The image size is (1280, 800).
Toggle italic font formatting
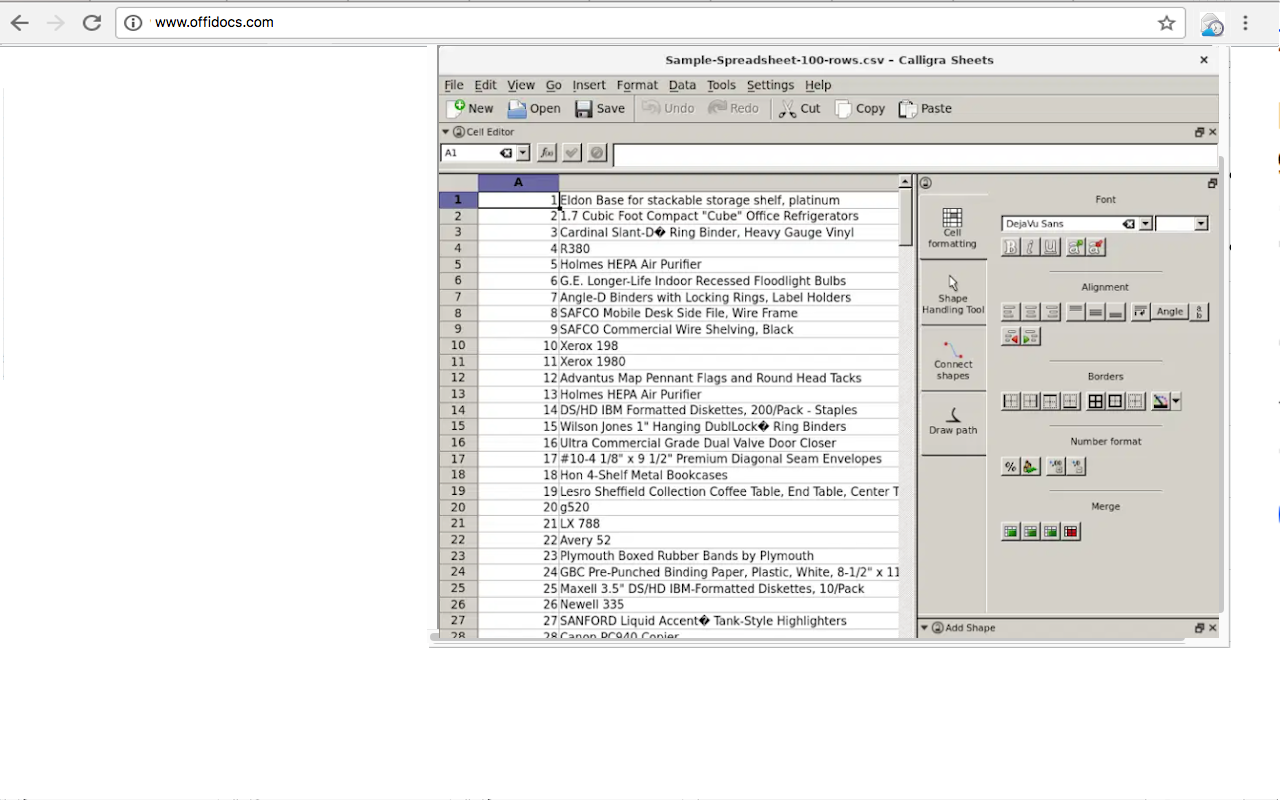(1030, 247)
